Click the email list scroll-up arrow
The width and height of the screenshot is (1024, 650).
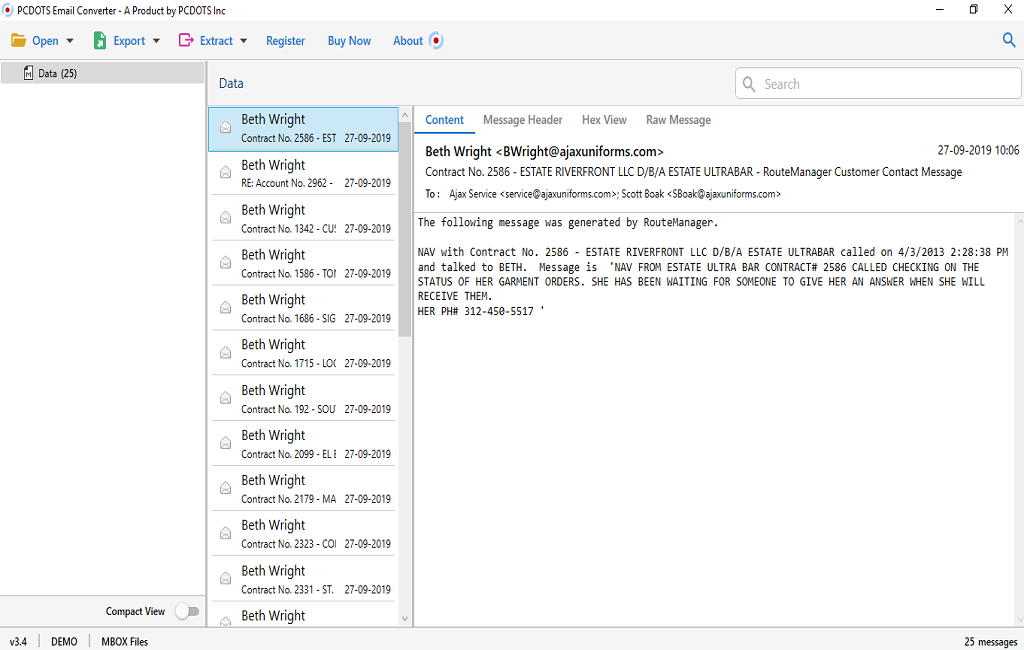[405, 115]
